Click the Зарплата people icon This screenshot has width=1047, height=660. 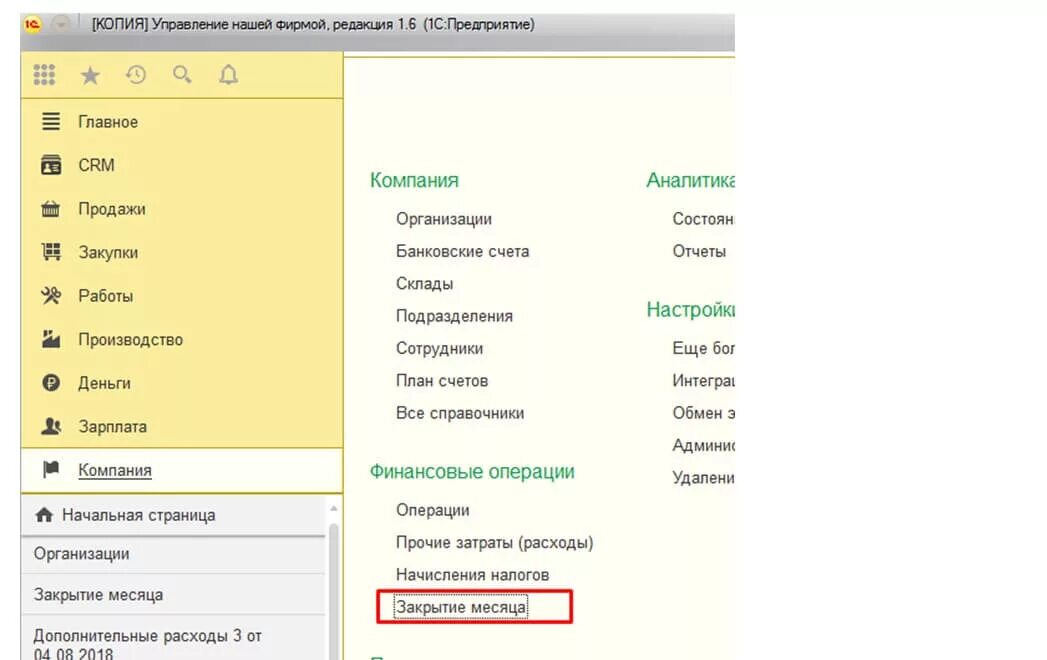[51, 426]
